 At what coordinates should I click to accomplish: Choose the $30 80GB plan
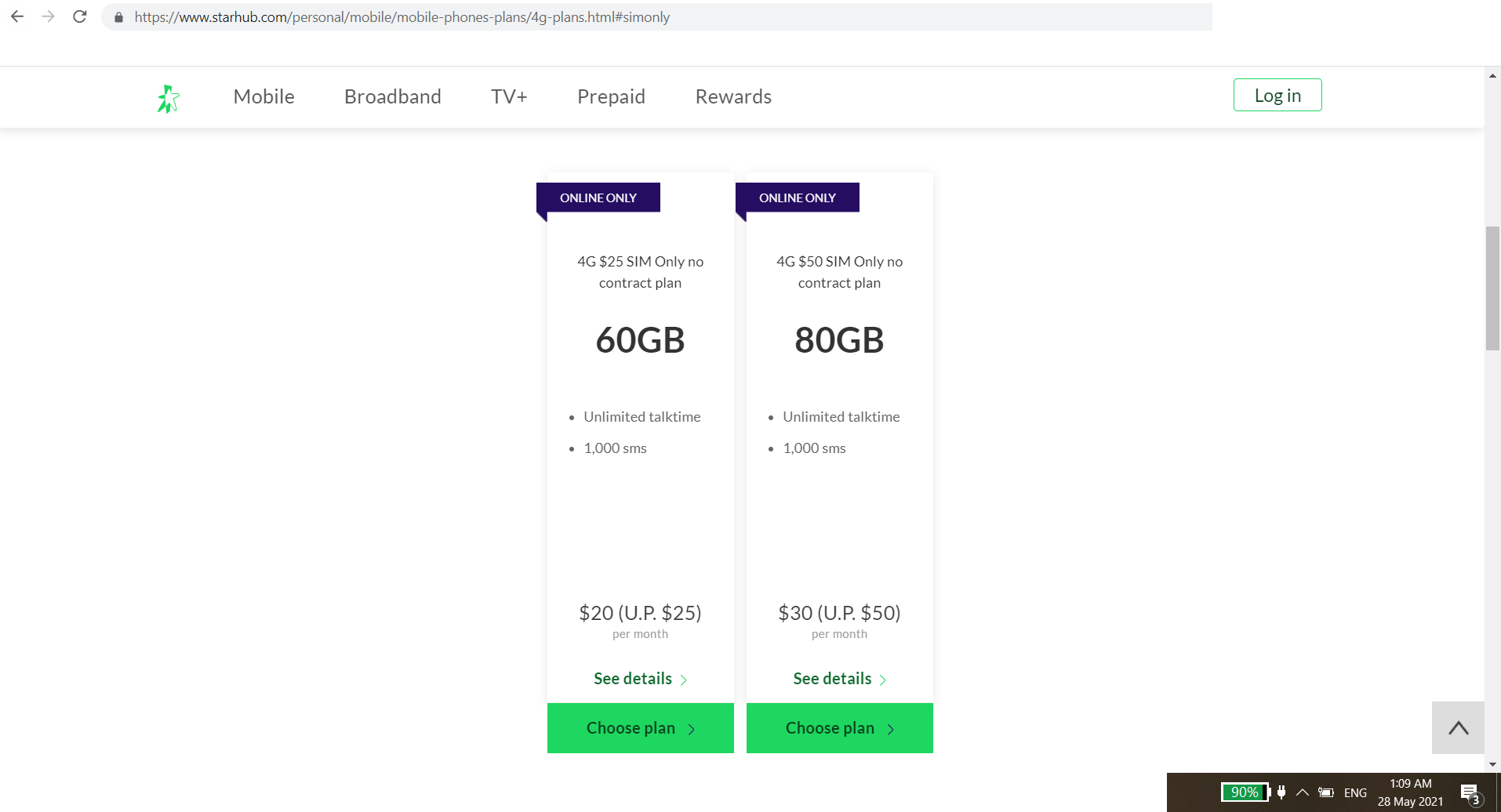coord(840,728)
